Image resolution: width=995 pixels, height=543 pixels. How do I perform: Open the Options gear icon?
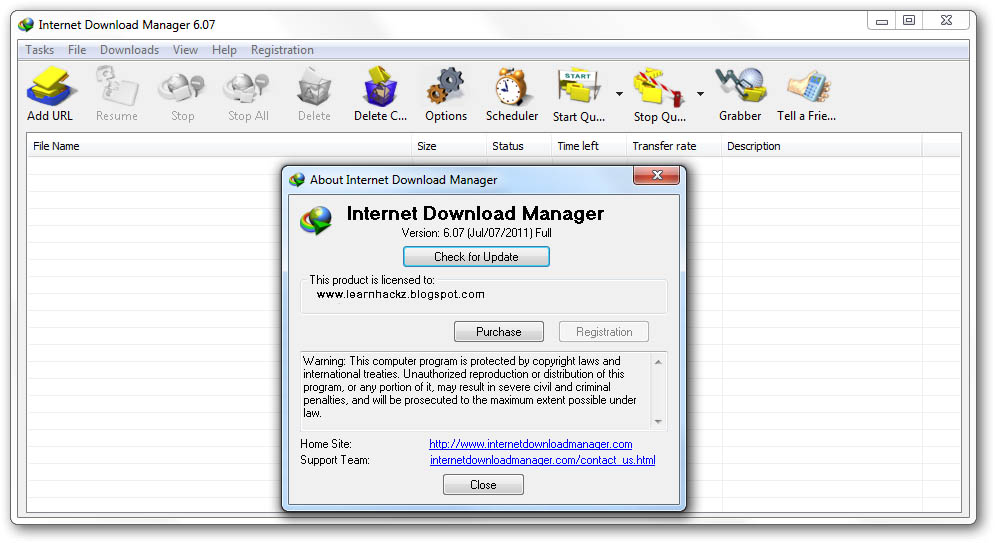point(446,86)
